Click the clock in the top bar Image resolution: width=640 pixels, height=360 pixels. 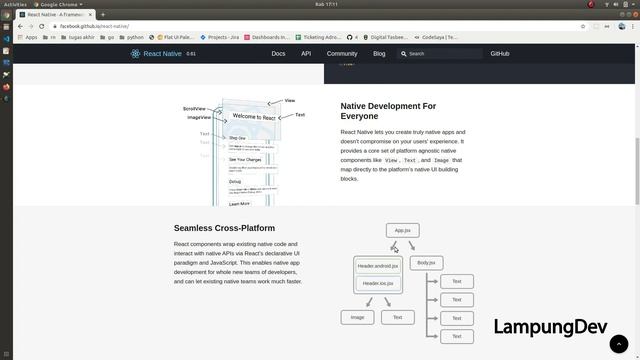326,4
